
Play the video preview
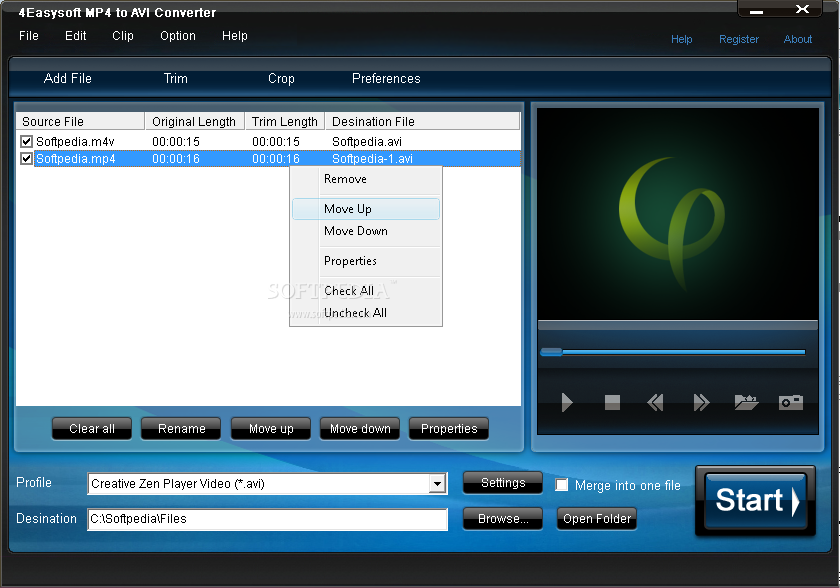tap(567, 402)
